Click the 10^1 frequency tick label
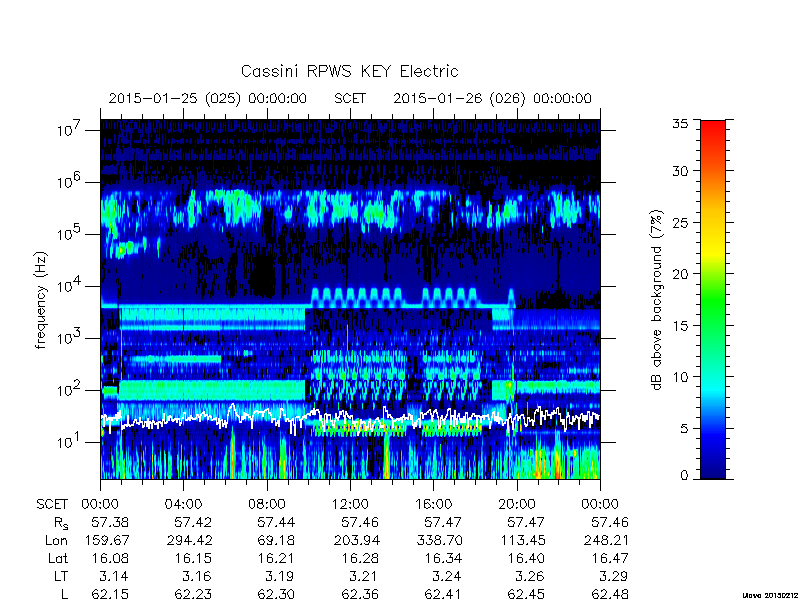The height and width of the screenshot is (600, 800). click(69, 442)
